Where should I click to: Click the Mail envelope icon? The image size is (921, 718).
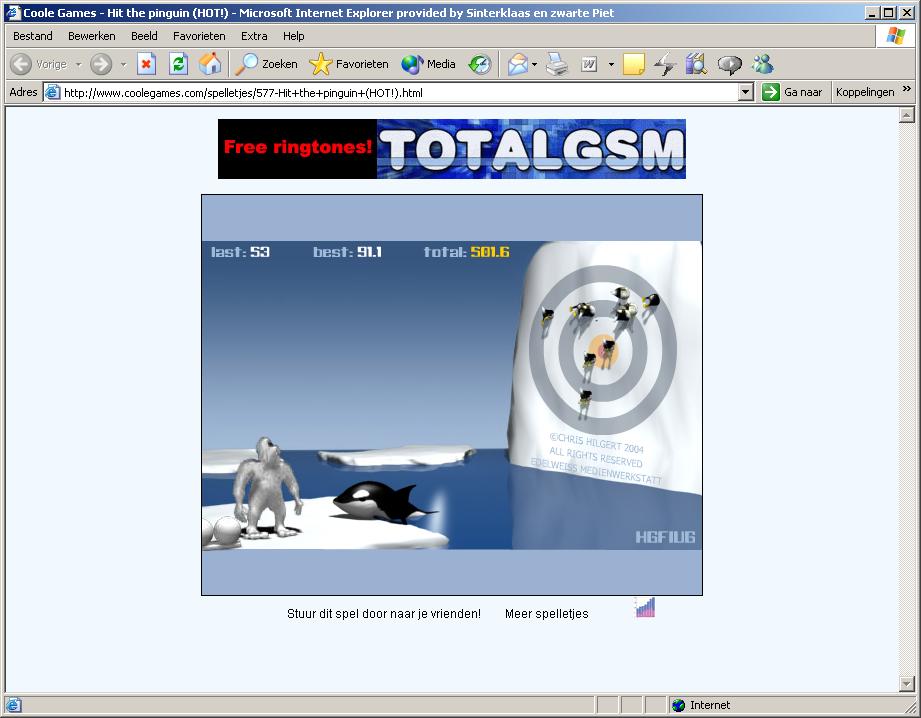517,64
